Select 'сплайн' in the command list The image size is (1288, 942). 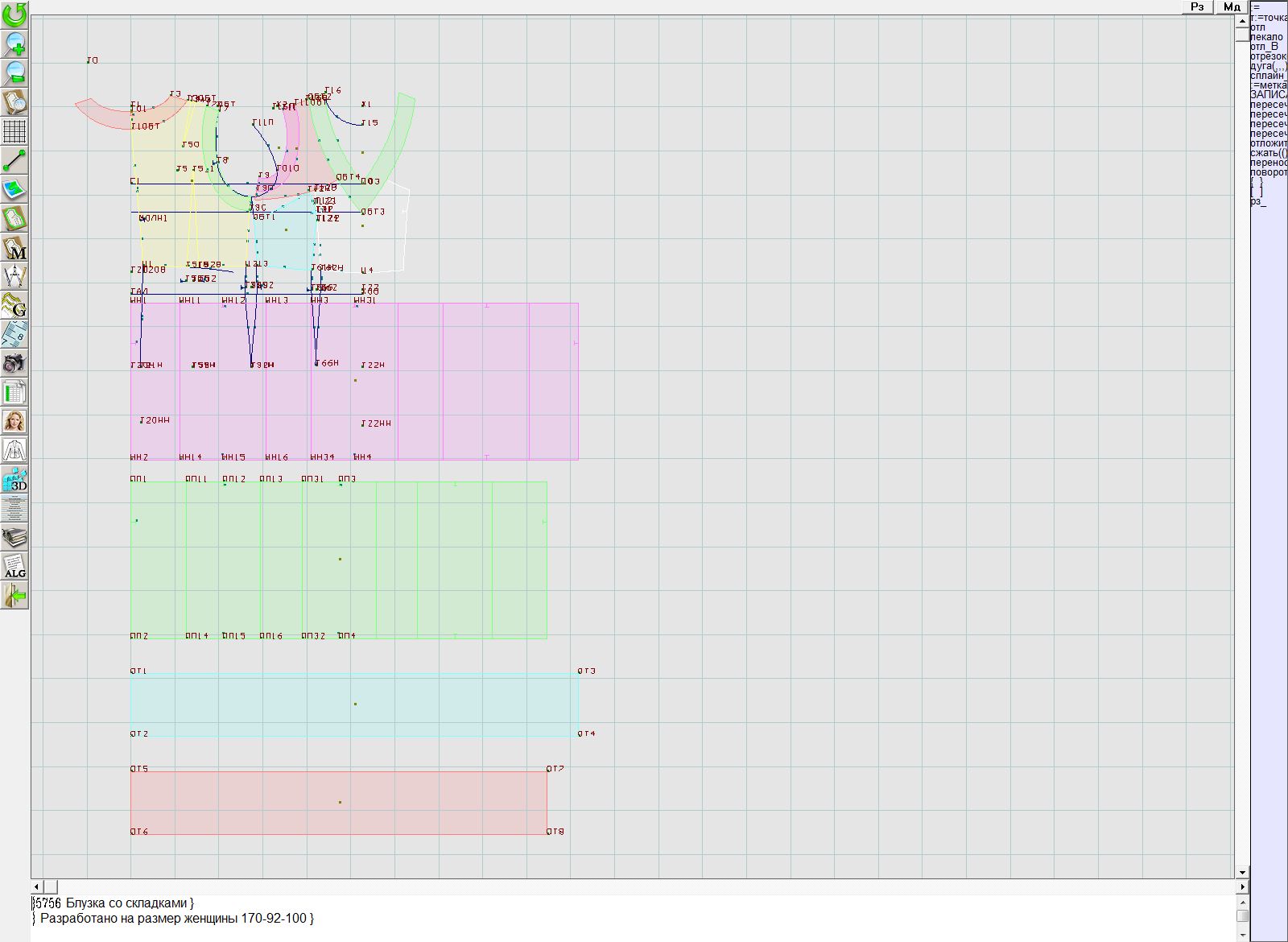point(1267,76)
